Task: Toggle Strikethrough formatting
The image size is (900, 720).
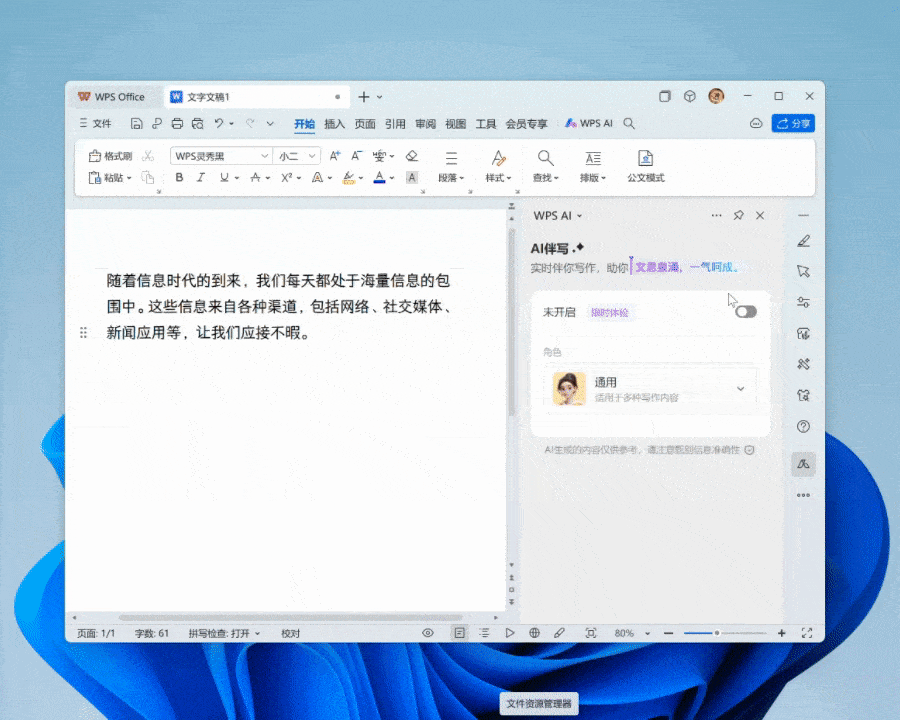Action: point(255,177)
